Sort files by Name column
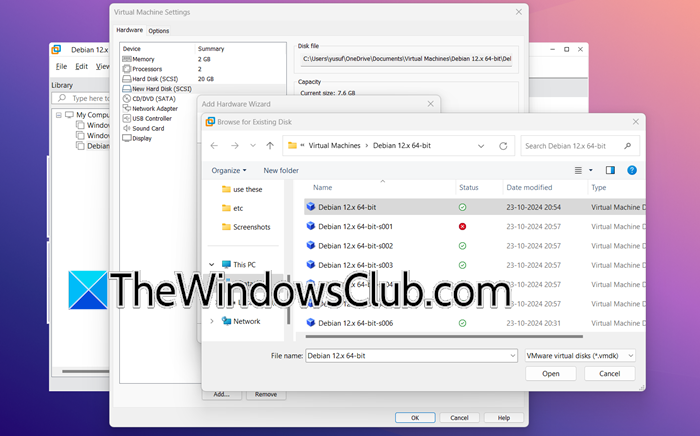Viewport: 700px width, 436px height. click(x=322, y=187)
